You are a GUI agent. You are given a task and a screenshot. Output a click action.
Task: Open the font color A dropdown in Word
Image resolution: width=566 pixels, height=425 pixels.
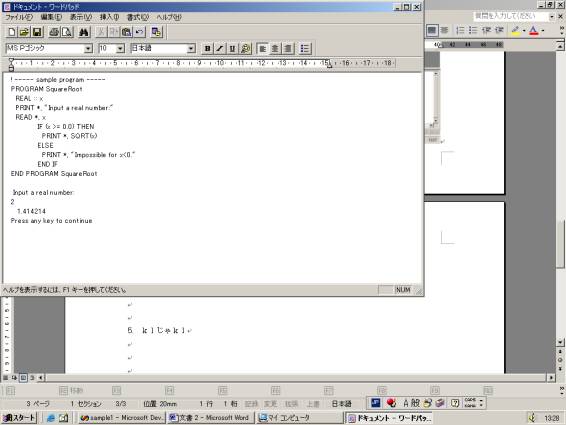pos(543,31)
